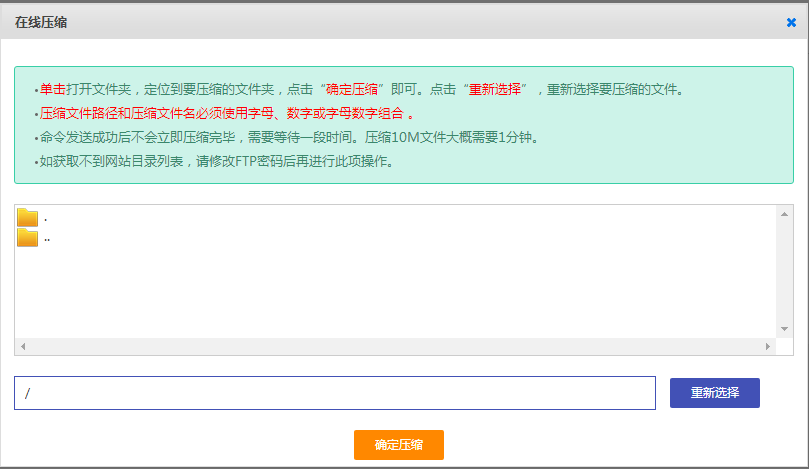Screen dimensions: 809x469
Task: Click the horizontal scrollbar track under the file list
Action: tap(395, 346)
